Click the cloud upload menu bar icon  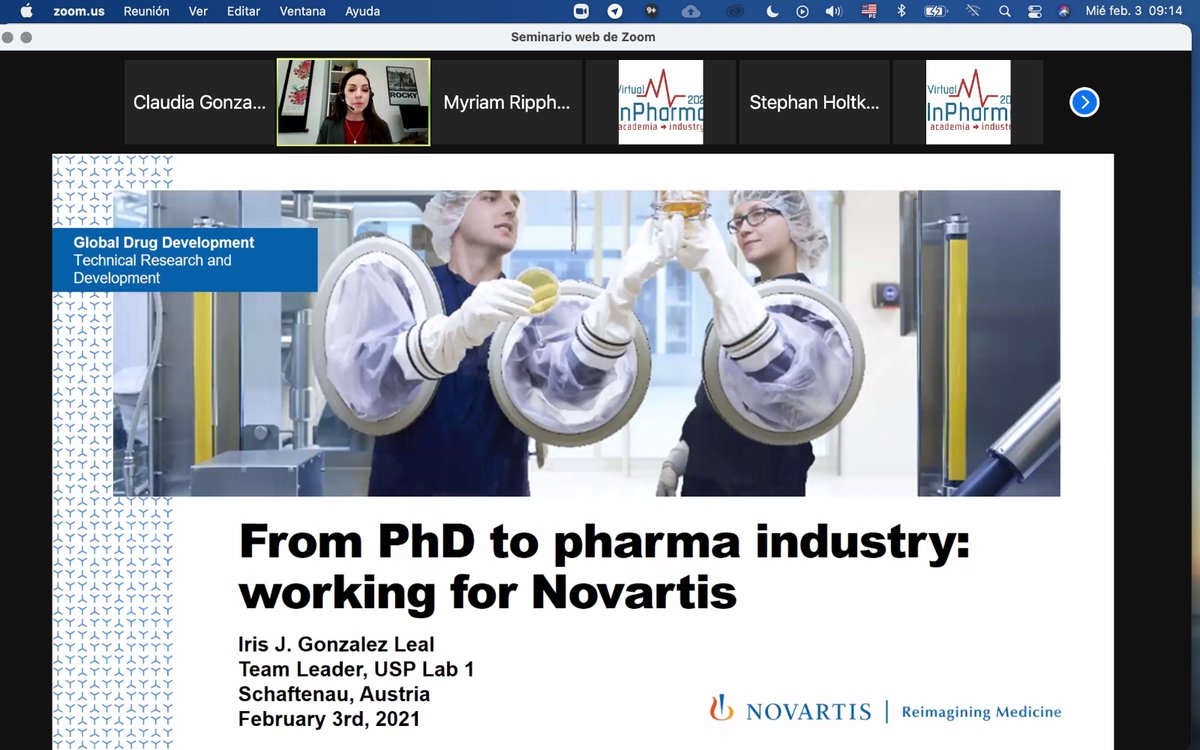(691, 11)
